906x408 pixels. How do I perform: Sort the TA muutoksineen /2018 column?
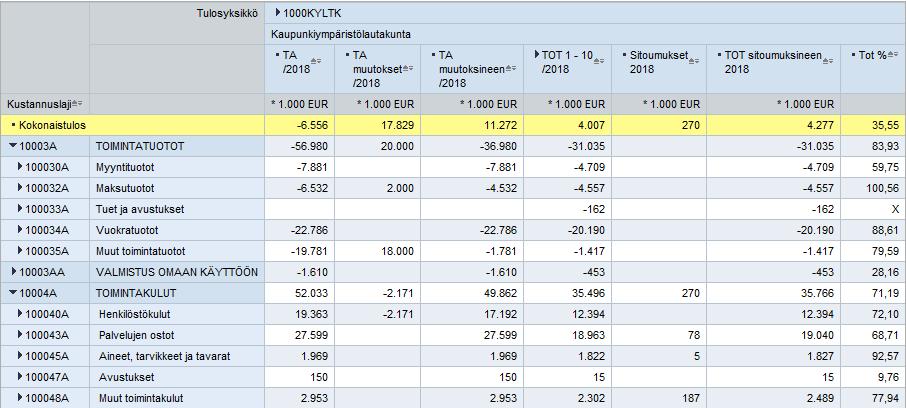click(511, 69)
